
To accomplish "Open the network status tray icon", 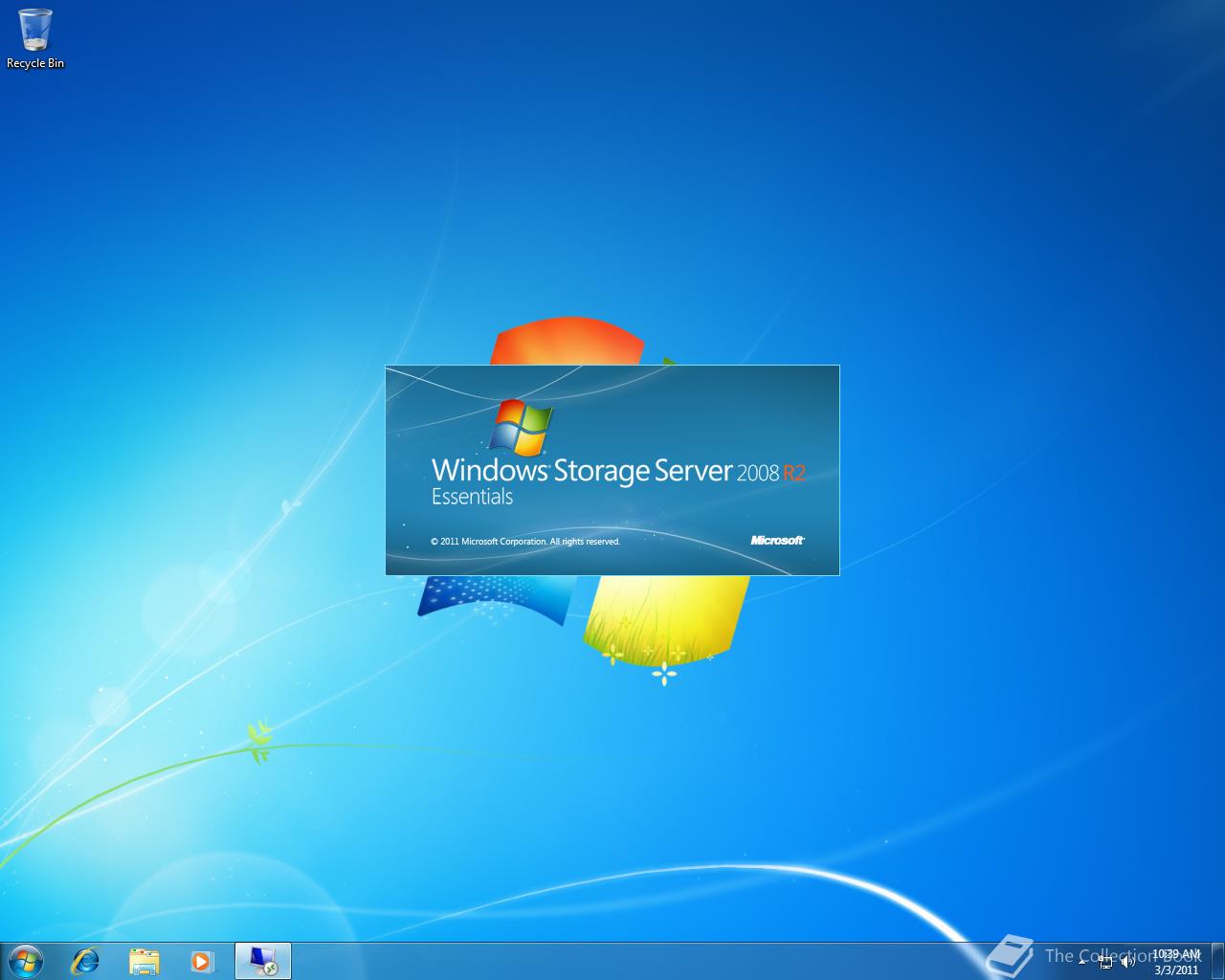I will click(1106, 962).
